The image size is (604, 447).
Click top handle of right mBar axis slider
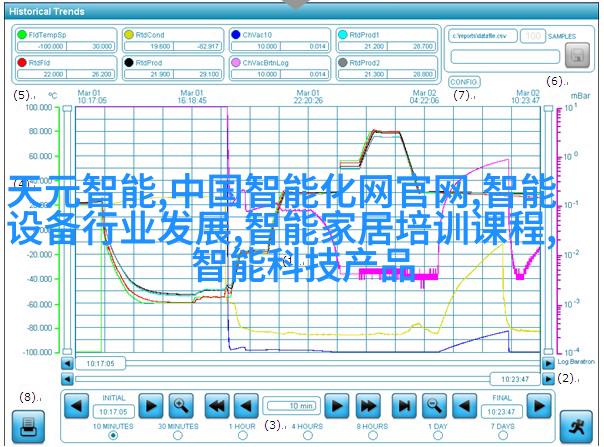coord(548,108)
